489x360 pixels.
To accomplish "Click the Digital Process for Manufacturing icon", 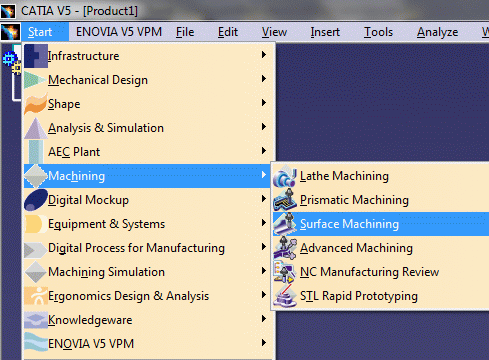I will click(35, 249).
